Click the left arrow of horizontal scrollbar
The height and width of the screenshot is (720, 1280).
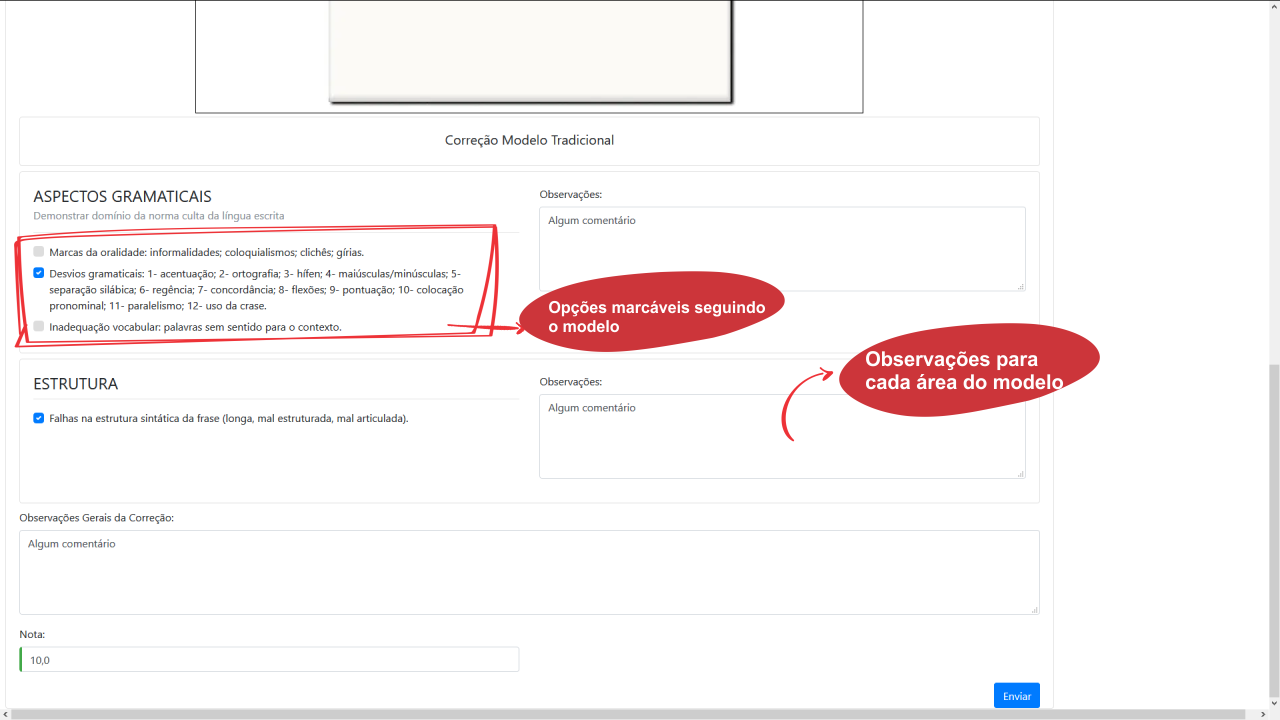tap(5, 714)
